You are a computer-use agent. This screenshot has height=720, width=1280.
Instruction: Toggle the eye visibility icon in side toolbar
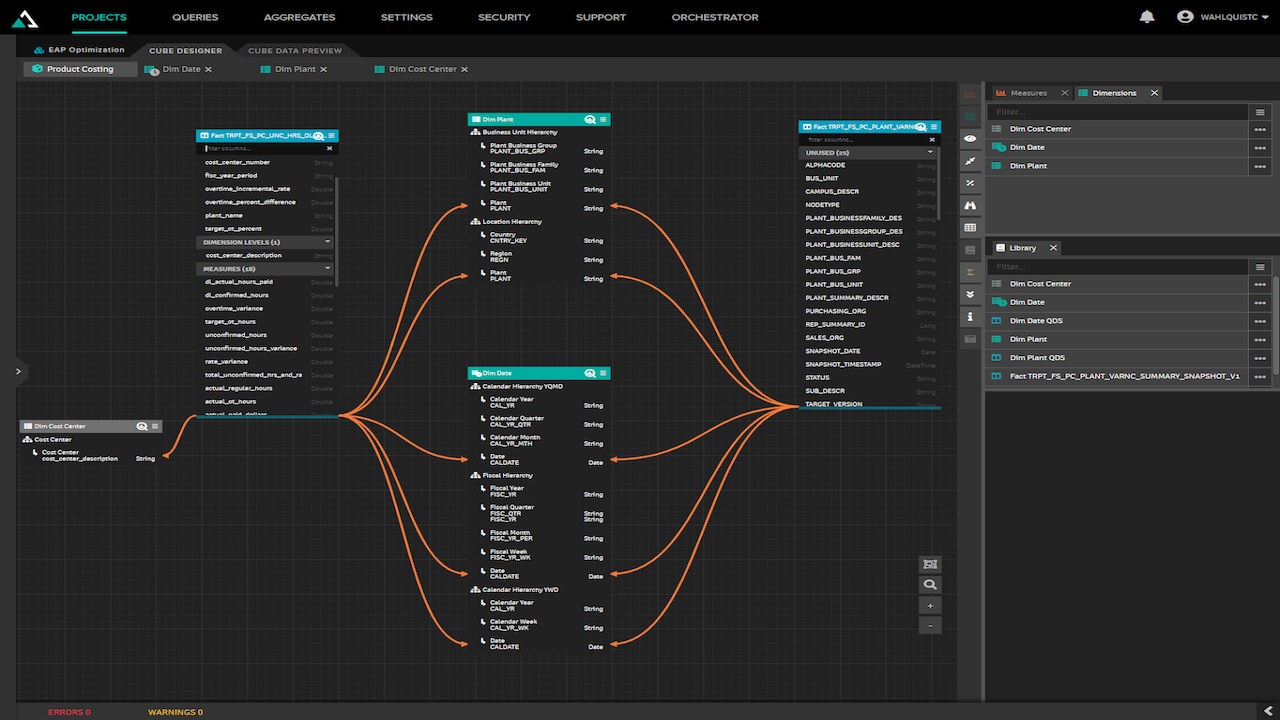[970, 138]
